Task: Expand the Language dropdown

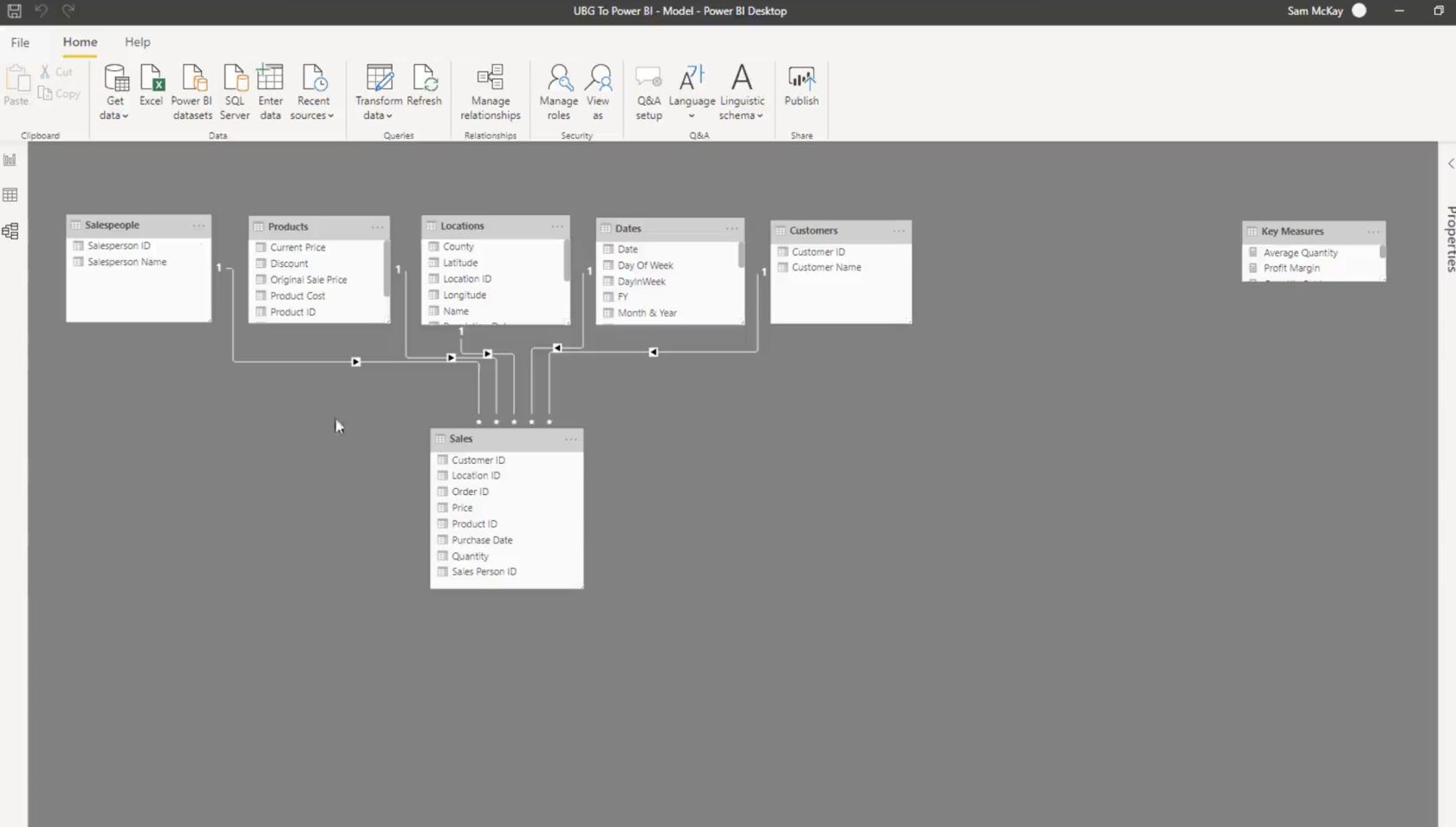Action: [x=692, y=92]
